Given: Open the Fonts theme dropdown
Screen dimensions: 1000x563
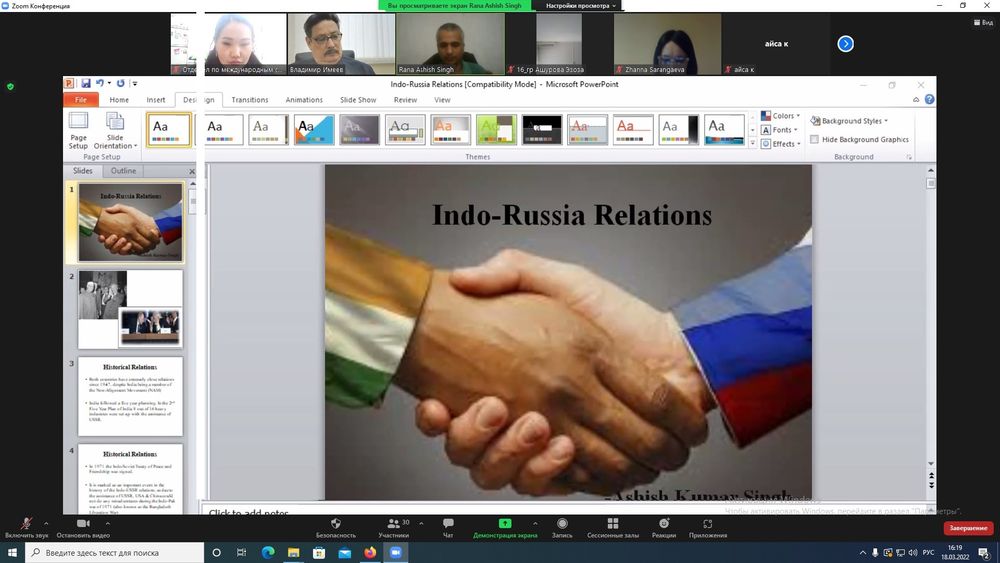Looking at the screenshot, I should (779, 130).
